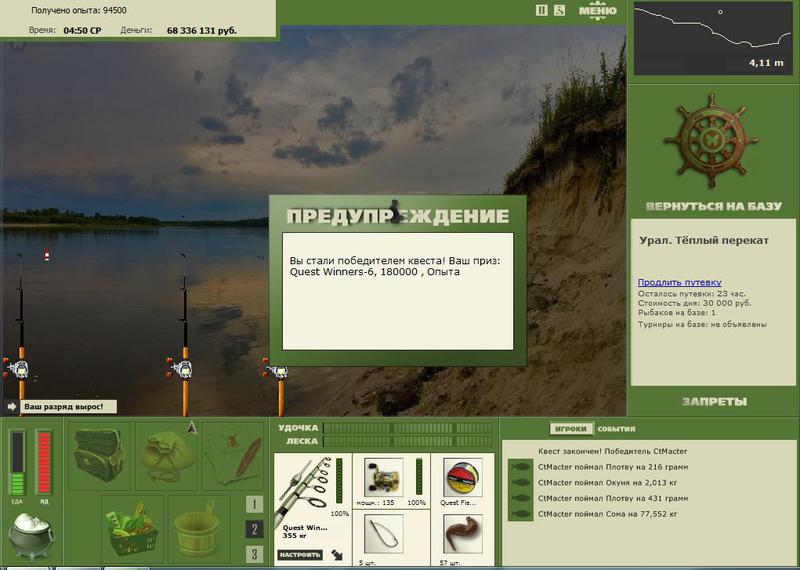Pause the game with the pause icon
Screen dimensions: 800x570
coord(541,10)
